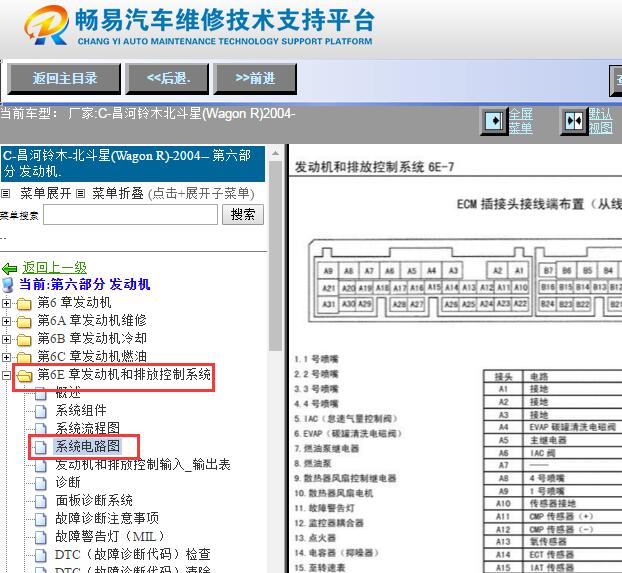Open the 面板诊断系统 page
The width and height of the screenshot is (622, 573).
94,501
